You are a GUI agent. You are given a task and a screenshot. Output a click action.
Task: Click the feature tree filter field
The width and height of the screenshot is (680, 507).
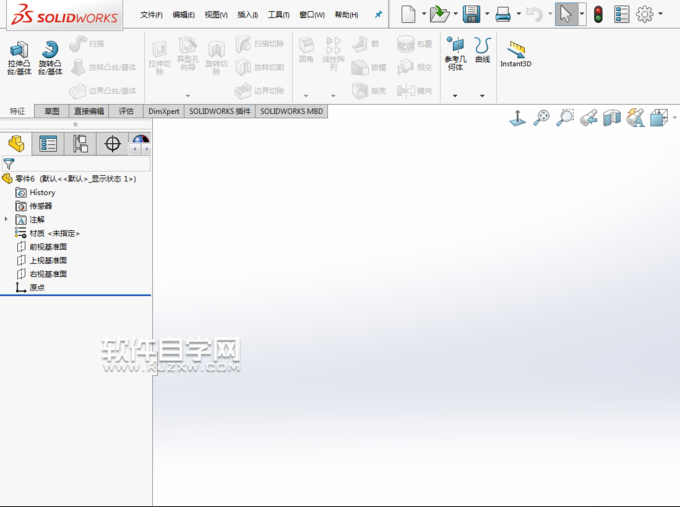click(80, 163)
